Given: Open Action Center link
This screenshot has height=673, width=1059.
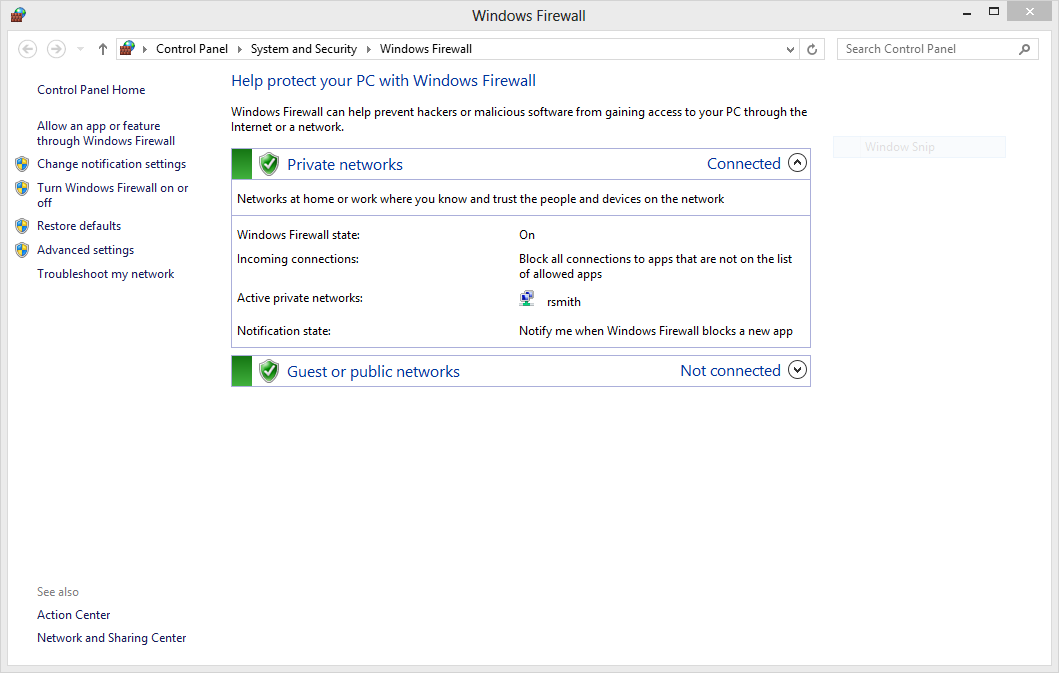Looking at the screenshot, I should (x=74, y=615).
